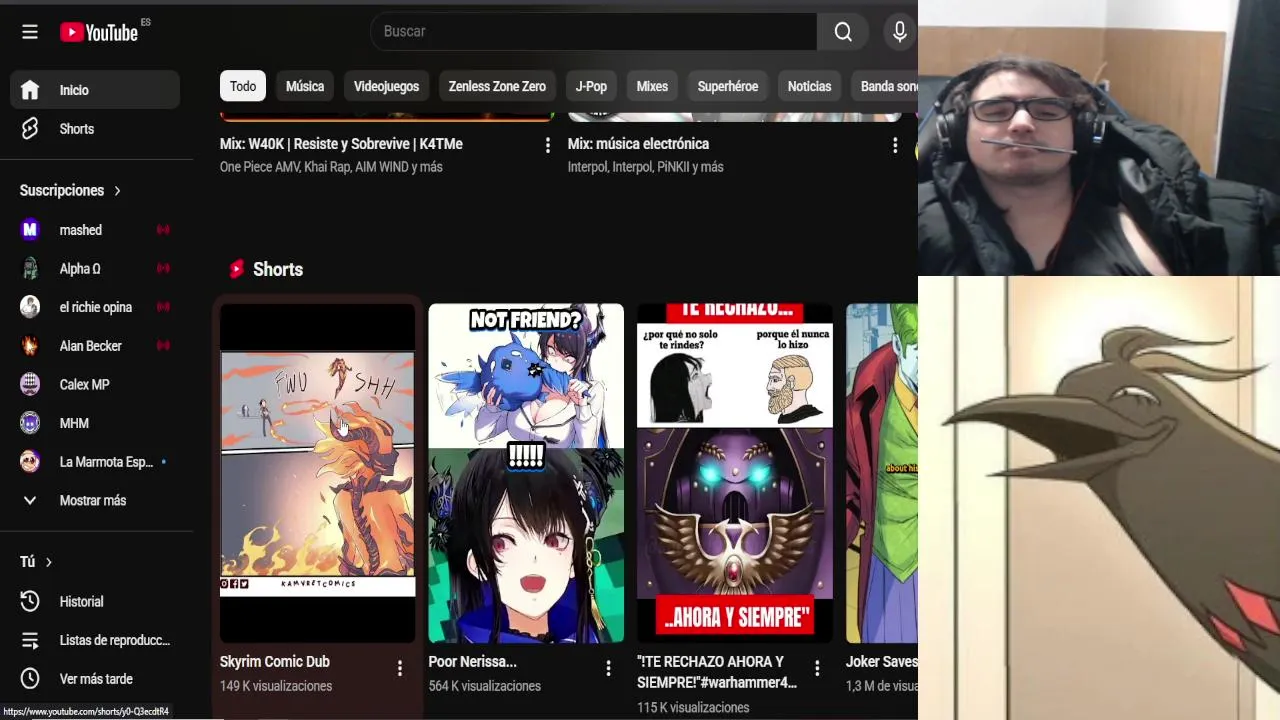Open the hamburger guide menu
This screenshot has height=720, width=1280.
[x=30, y=32]
